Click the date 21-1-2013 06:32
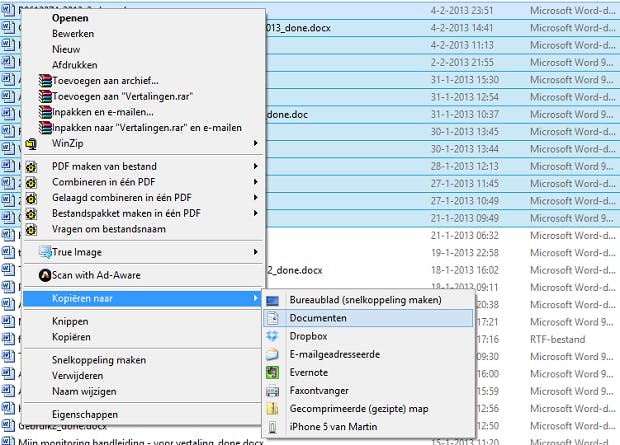The width and height of the screenshot is (620, 445). (465, 236)
